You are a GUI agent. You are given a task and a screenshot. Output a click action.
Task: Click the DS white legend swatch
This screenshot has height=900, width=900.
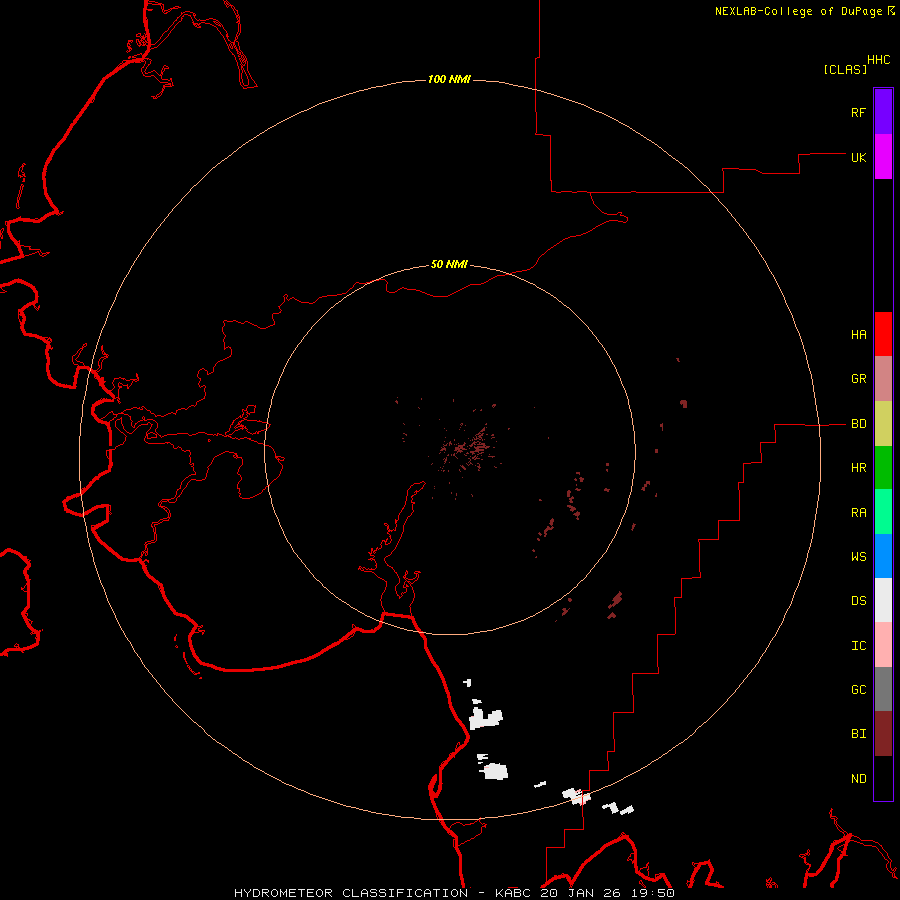pyautogui.click(x=883, y=600)
